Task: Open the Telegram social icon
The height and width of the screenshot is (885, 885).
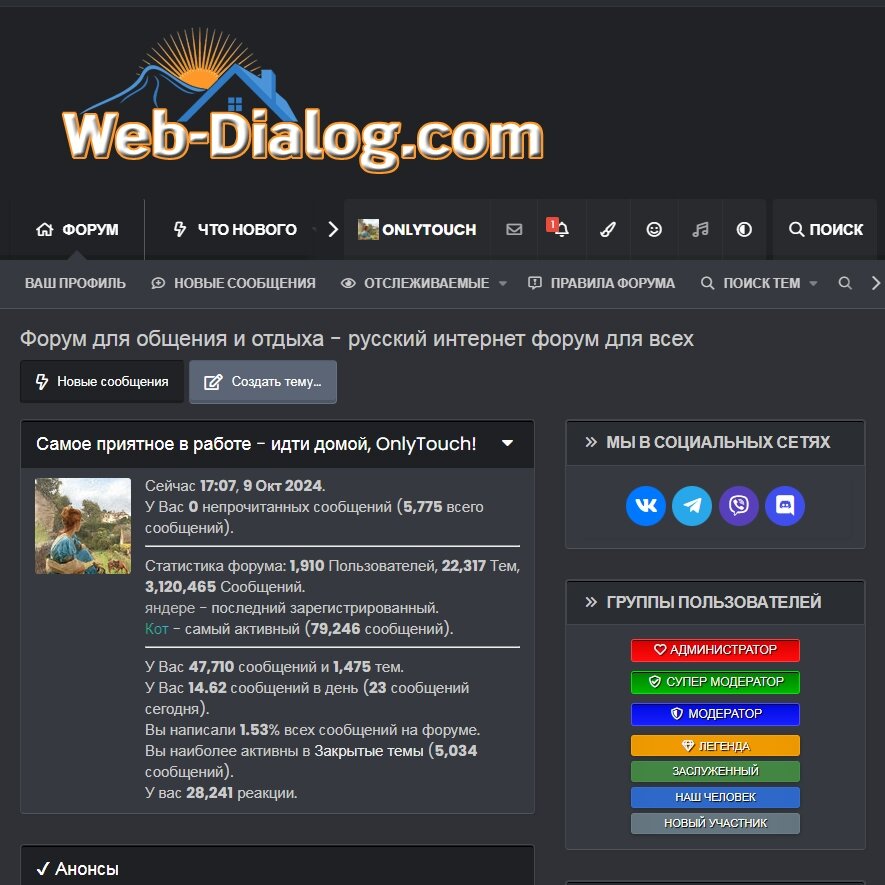Action: pyautogui.click(x=692, y=505)
